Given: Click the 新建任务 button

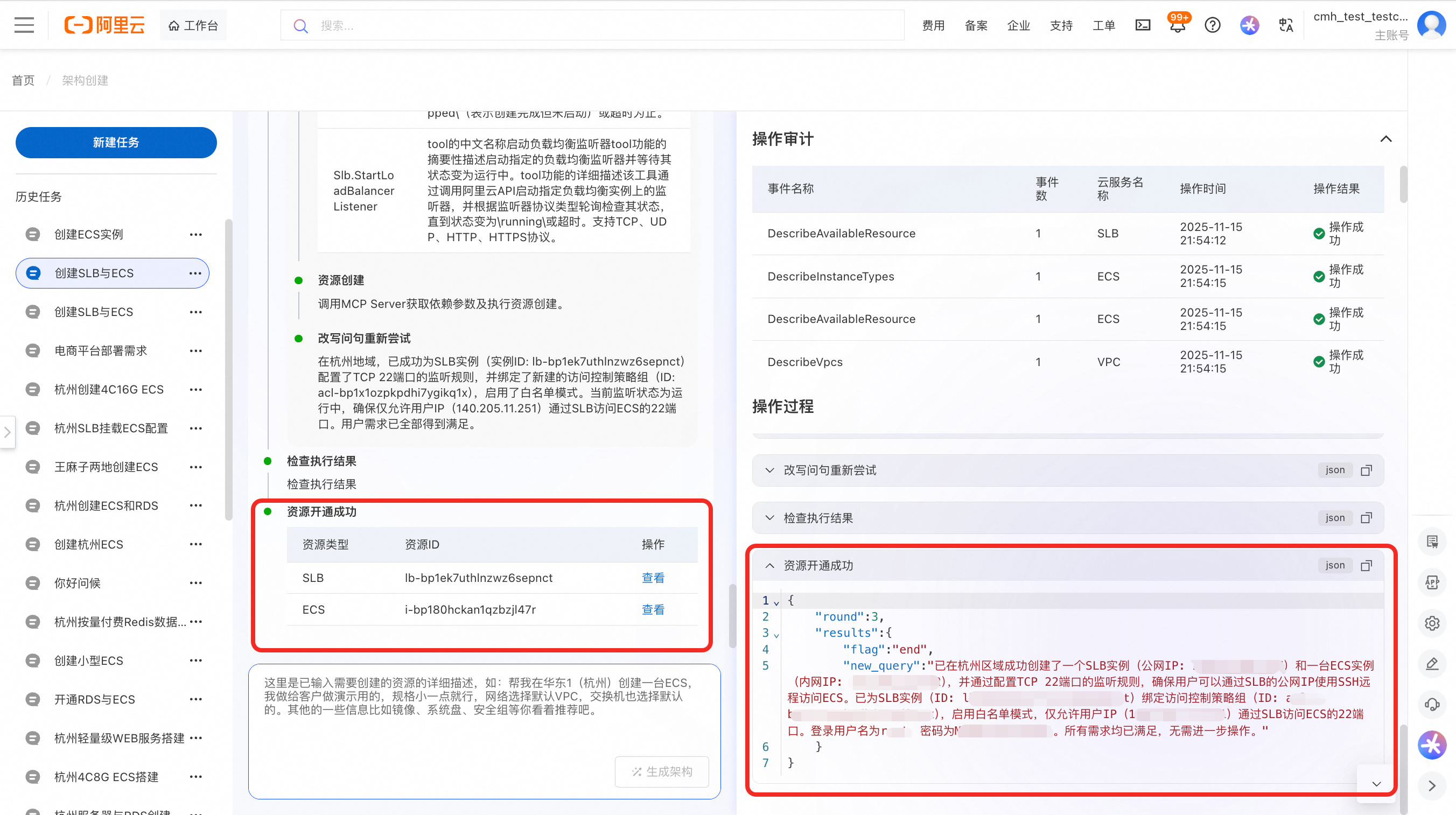Looking at the screenshot, I should click(x=116, y=143).
